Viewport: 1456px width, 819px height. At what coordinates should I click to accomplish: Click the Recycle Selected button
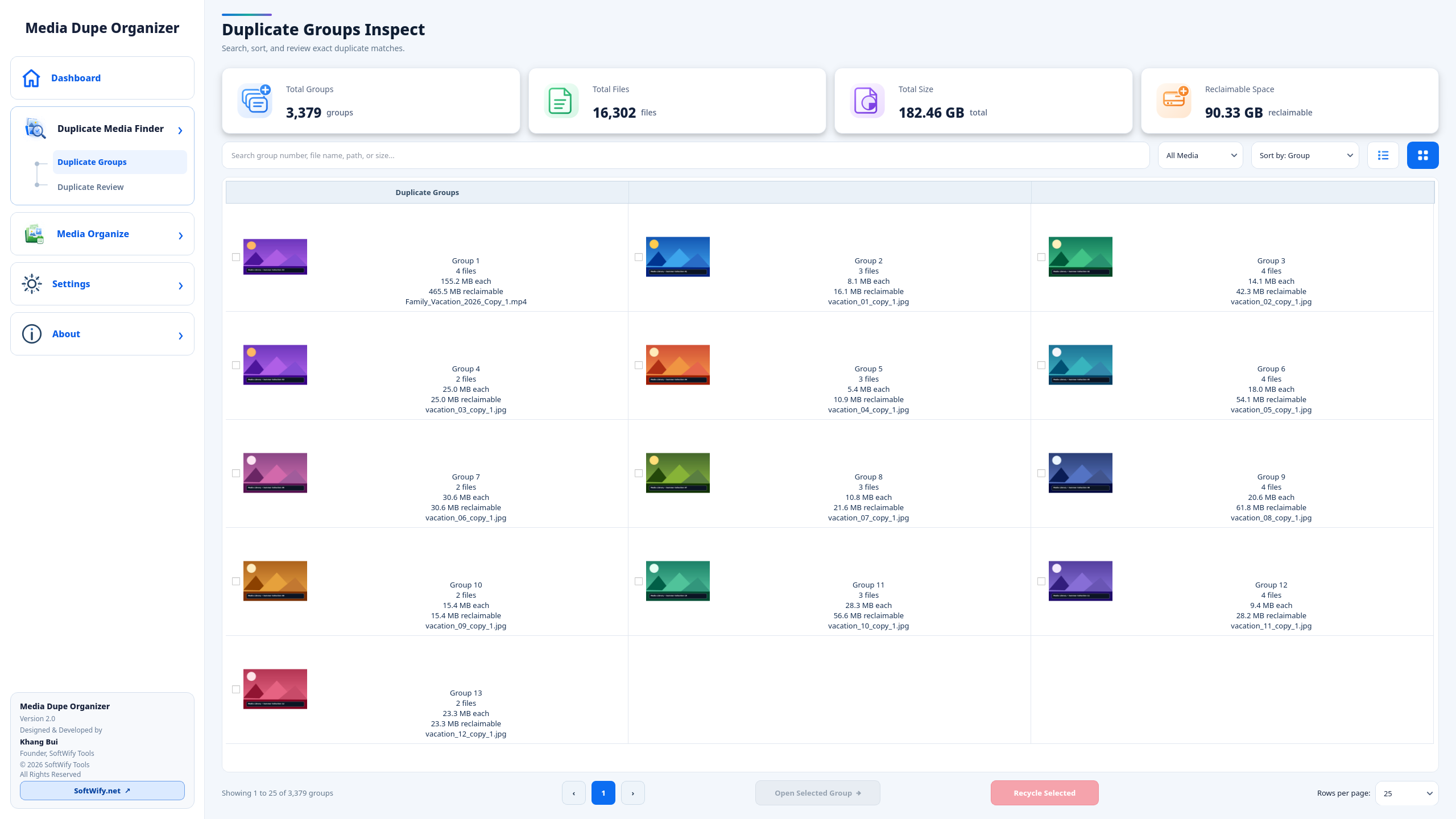tap(1045, 793)
